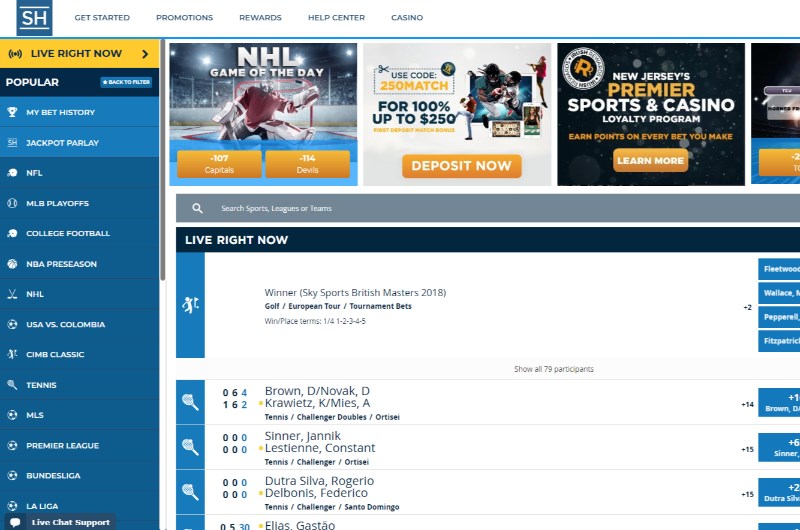Select the Wallace golf bet option
Screen dimensions: 800x530
coord(779,293)
